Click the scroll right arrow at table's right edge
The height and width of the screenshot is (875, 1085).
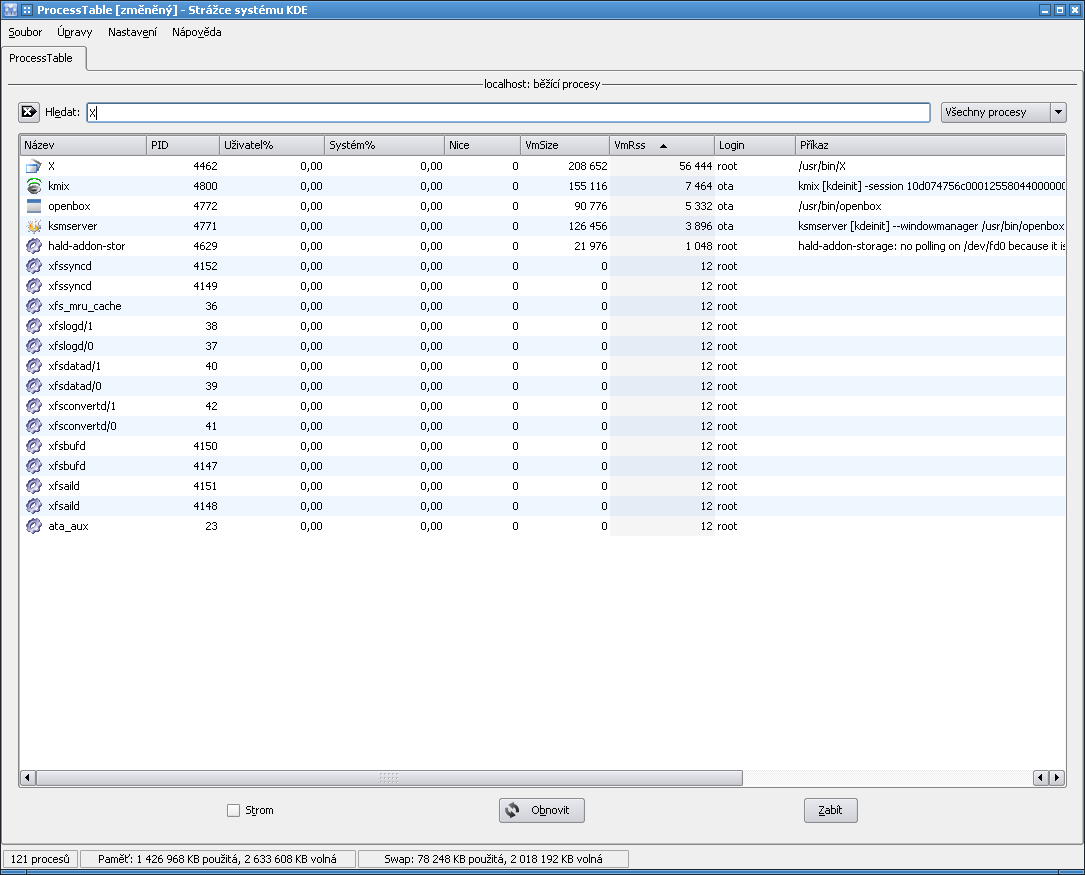(x=1057, y=778)
